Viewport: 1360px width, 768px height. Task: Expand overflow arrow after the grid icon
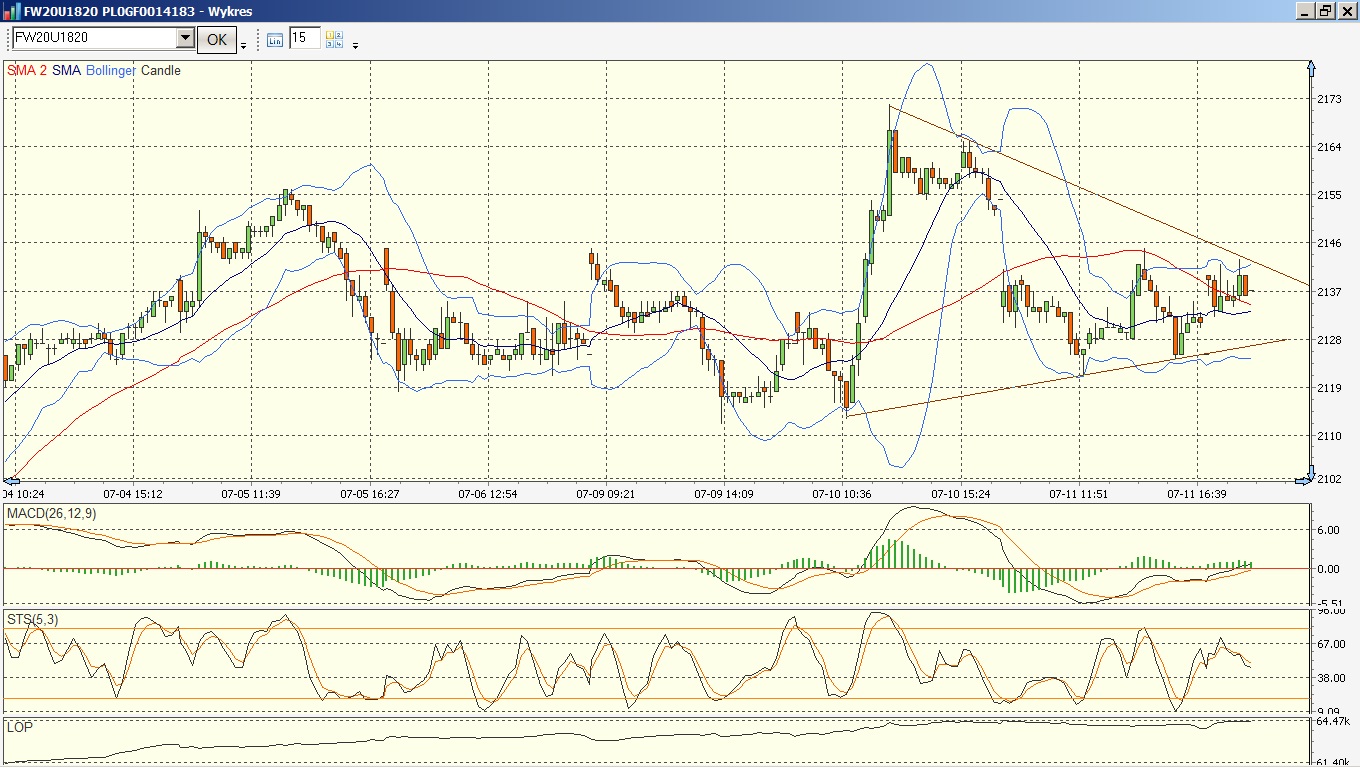355,45
